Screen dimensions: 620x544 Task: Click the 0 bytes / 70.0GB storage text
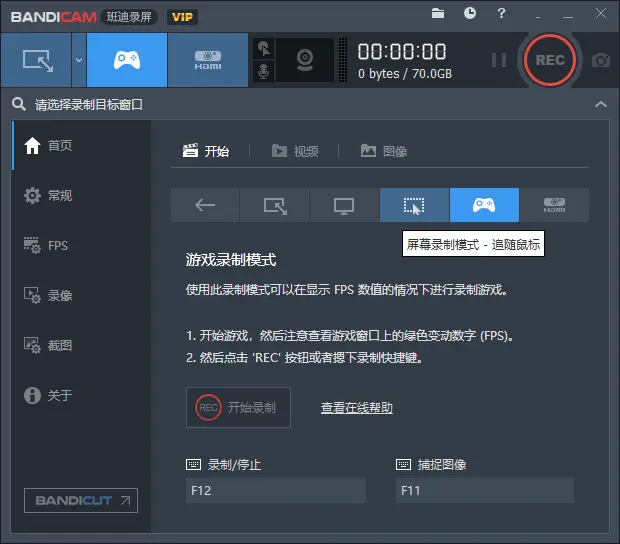pos(405,74)
